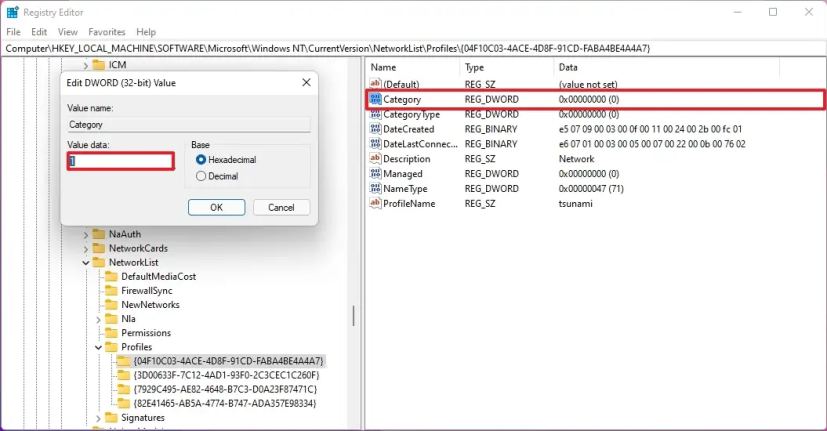Select the Decimal base option
The width and height of the screenshot is (827, 431).
[201, 176]
